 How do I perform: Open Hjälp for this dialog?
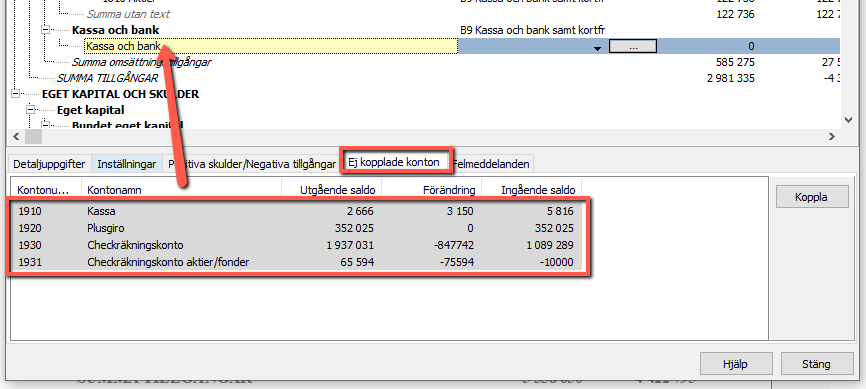(x=735, y=364)
